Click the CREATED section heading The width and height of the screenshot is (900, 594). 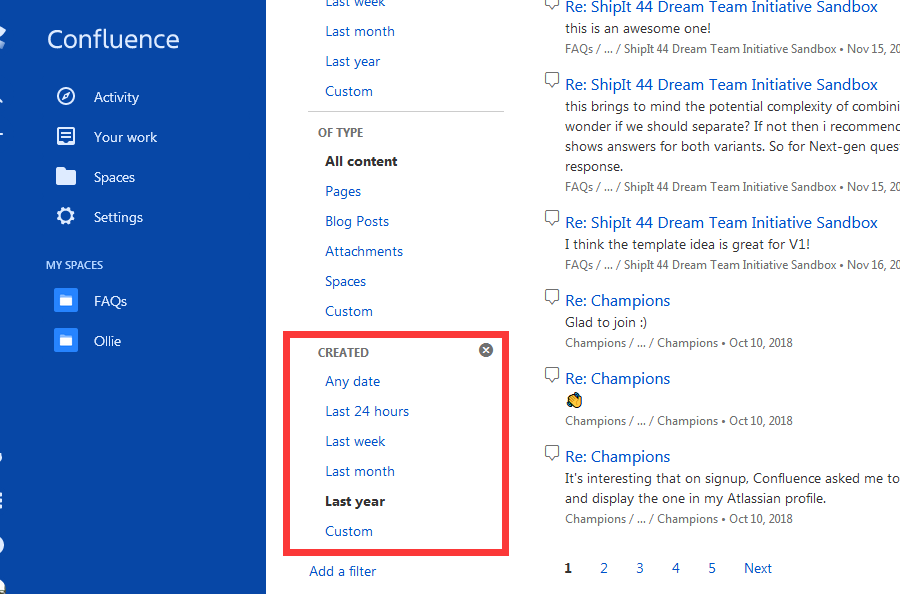tap(343, 352)
